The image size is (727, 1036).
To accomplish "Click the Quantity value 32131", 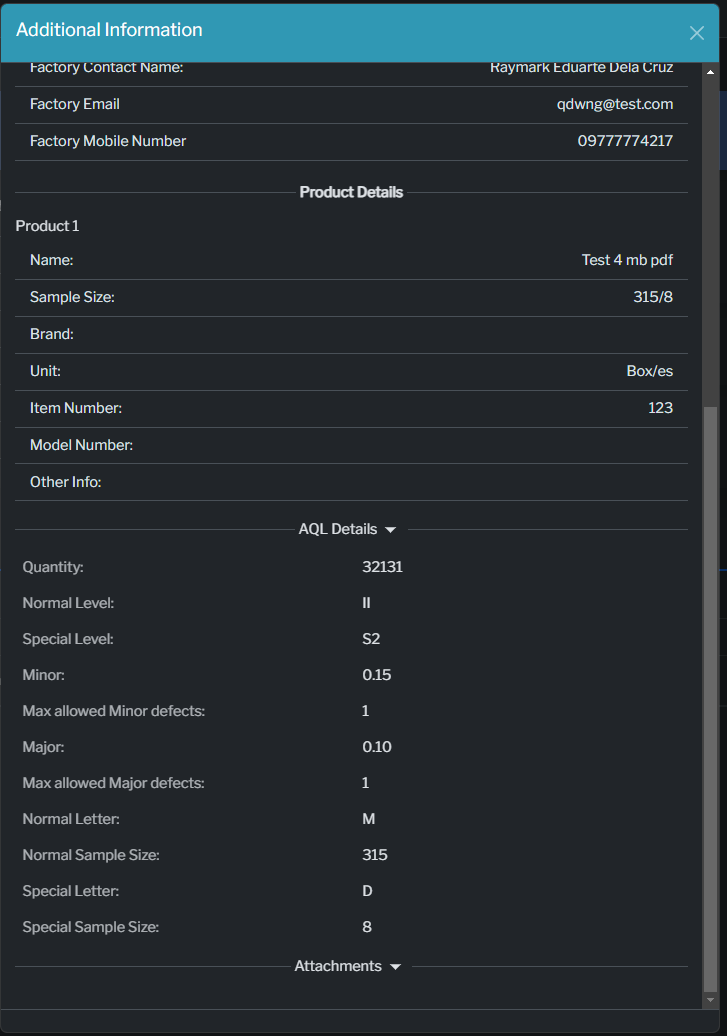I will [x=382, y=567].
